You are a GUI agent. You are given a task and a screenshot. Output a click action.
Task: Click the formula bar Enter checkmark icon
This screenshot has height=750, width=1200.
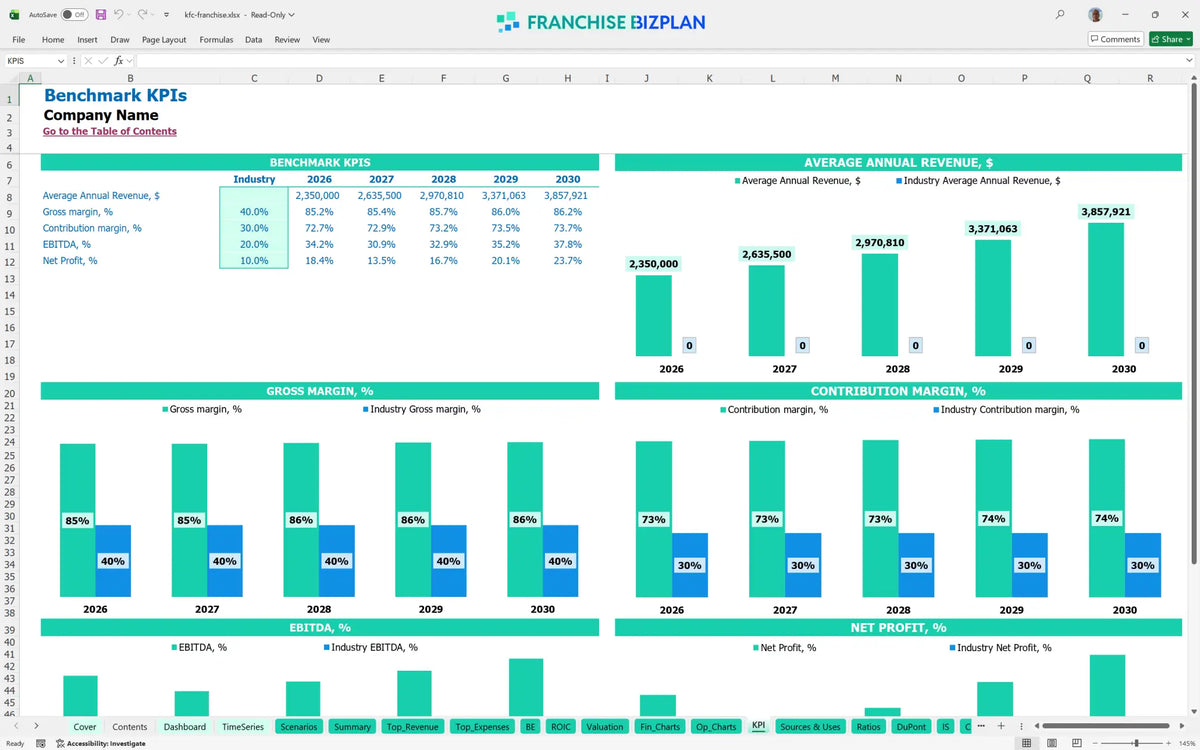pos(103,61)
